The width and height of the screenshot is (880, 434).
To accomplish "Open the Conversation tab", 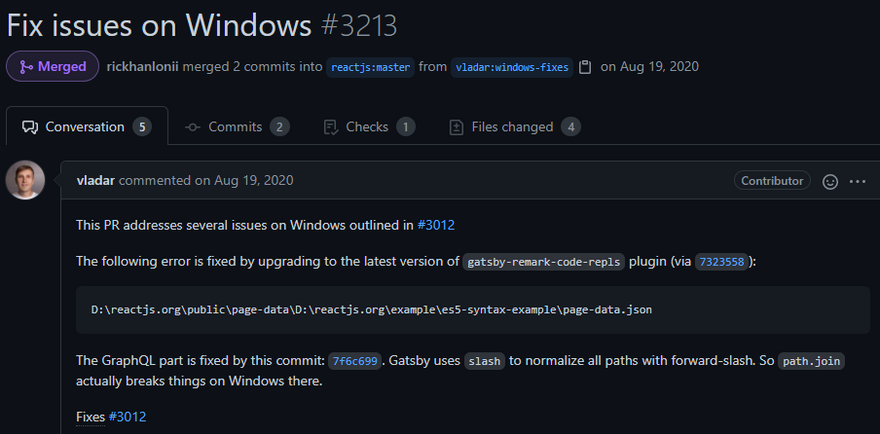I will click(87, 127).
